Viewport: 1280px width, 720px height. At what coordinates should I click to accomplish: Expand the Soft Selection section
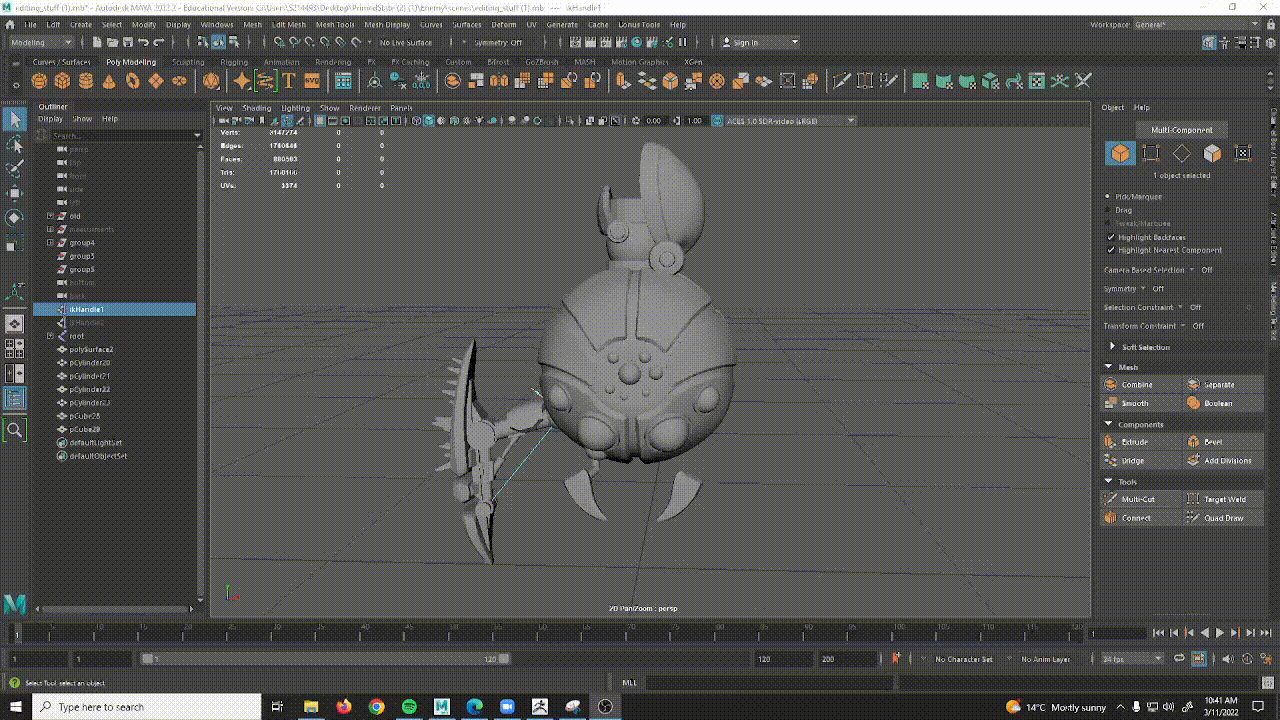[1112, 347]
